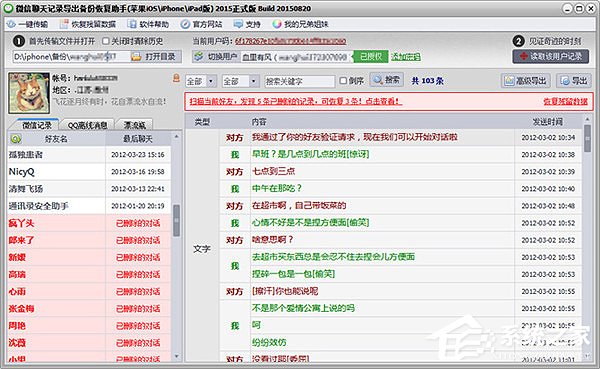
Task: Click the 内容 column header
Action: point(259,122)
